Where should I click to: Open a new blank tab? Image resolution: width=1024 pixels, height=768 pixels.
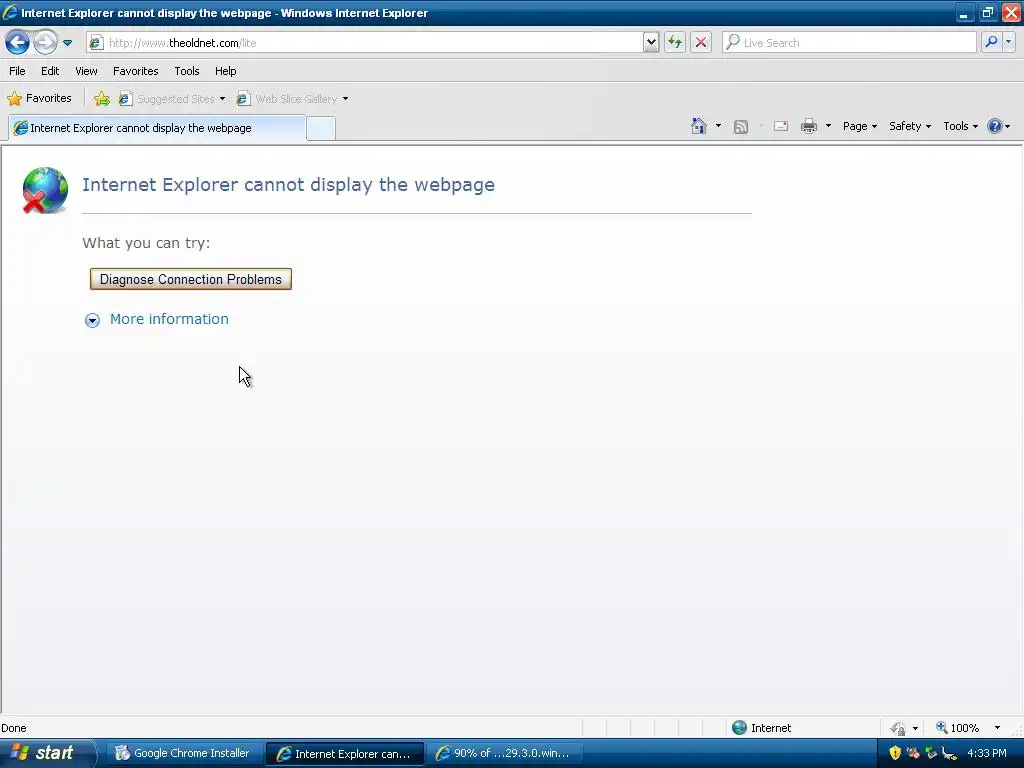(x=321, y=129)
